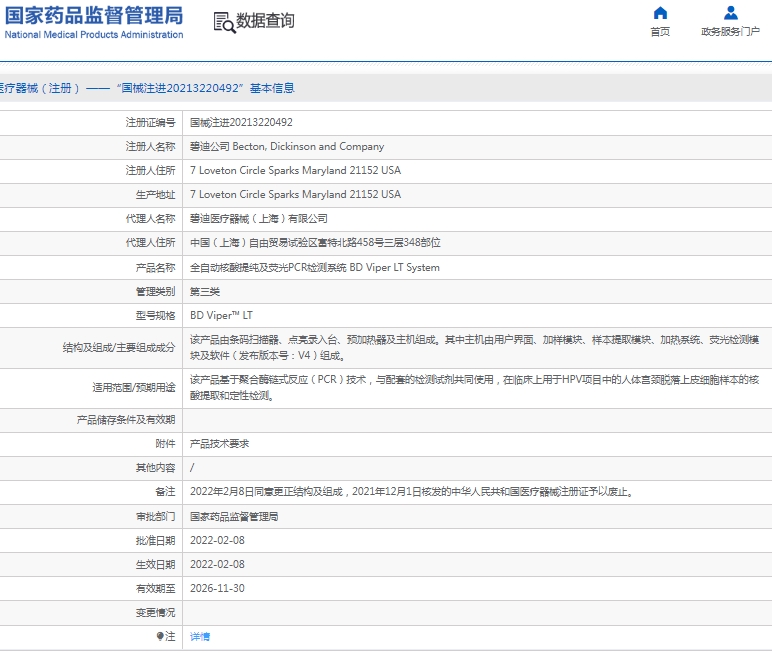Click production address value in 生产地址 row
Viewport: 772px width, 653px height.
[x=295, y=195]
